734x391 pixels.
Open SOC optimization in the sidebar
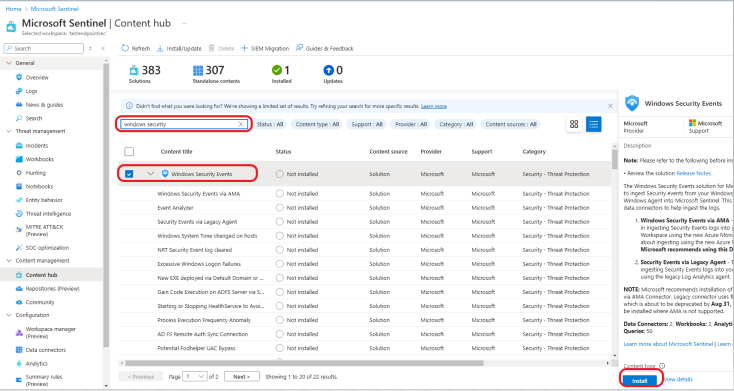tap(47, 247)
